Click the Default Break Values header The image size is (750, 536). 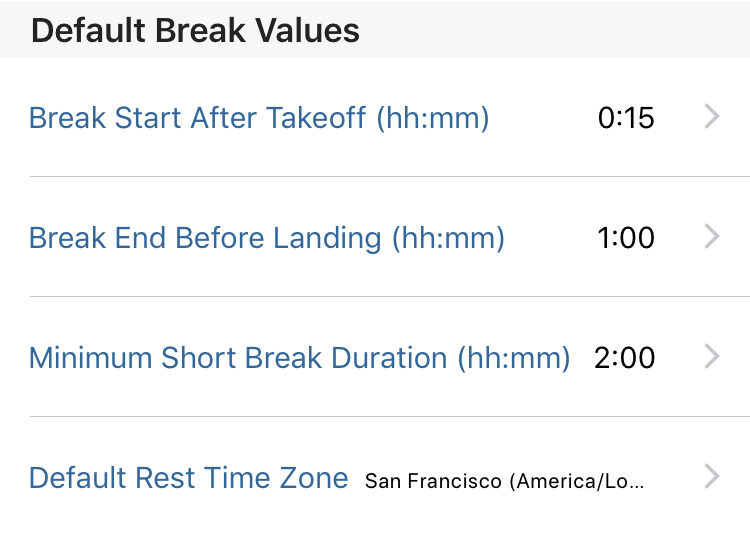tap(195, 30)
